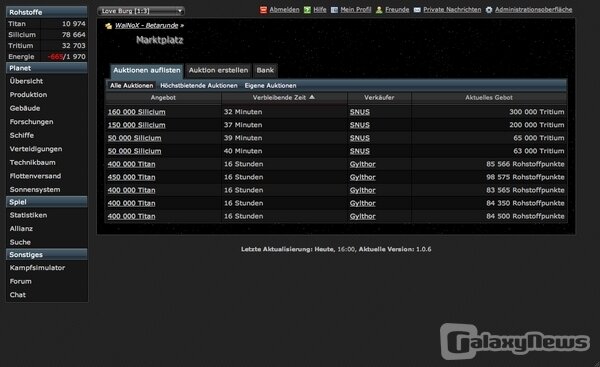Sort by Angebot column header

click(163, 98)
